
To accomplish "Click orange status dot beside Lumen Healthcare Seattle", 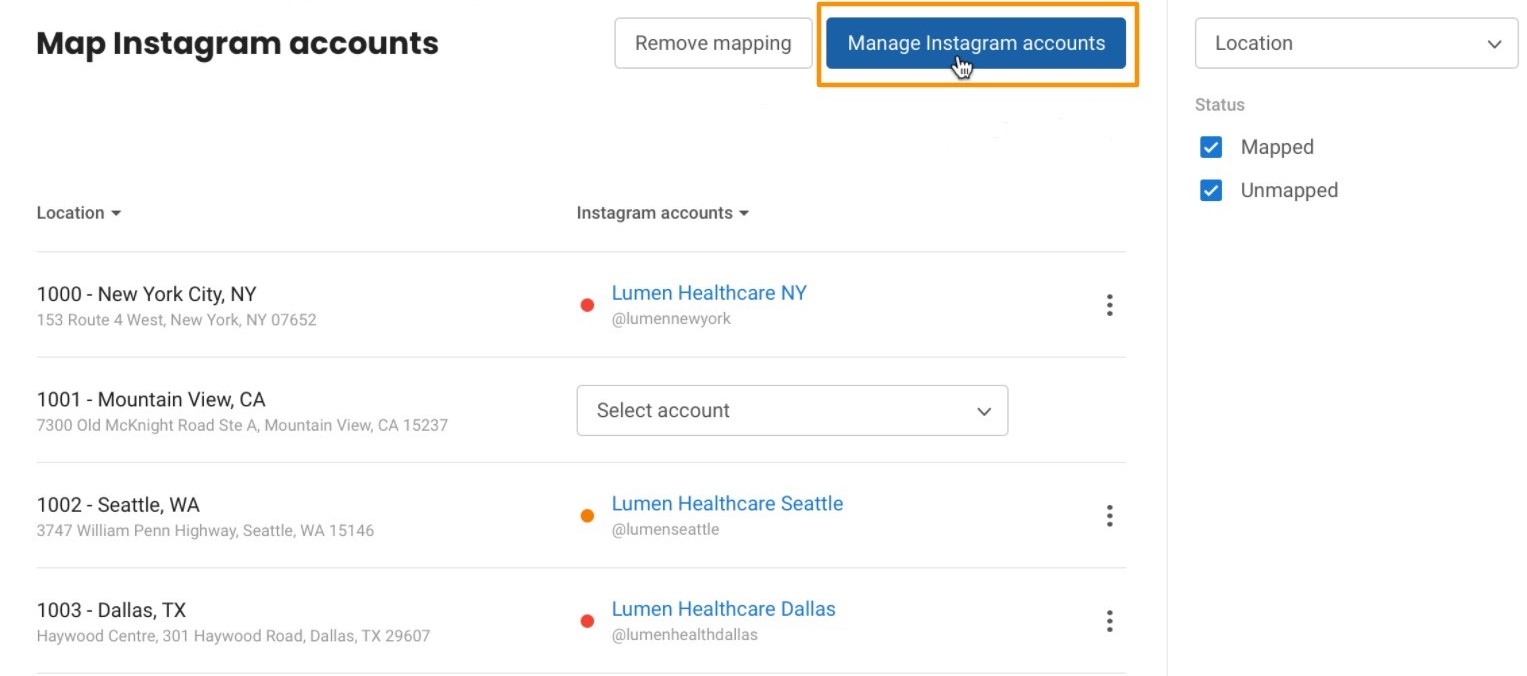I will coord(588,516).
